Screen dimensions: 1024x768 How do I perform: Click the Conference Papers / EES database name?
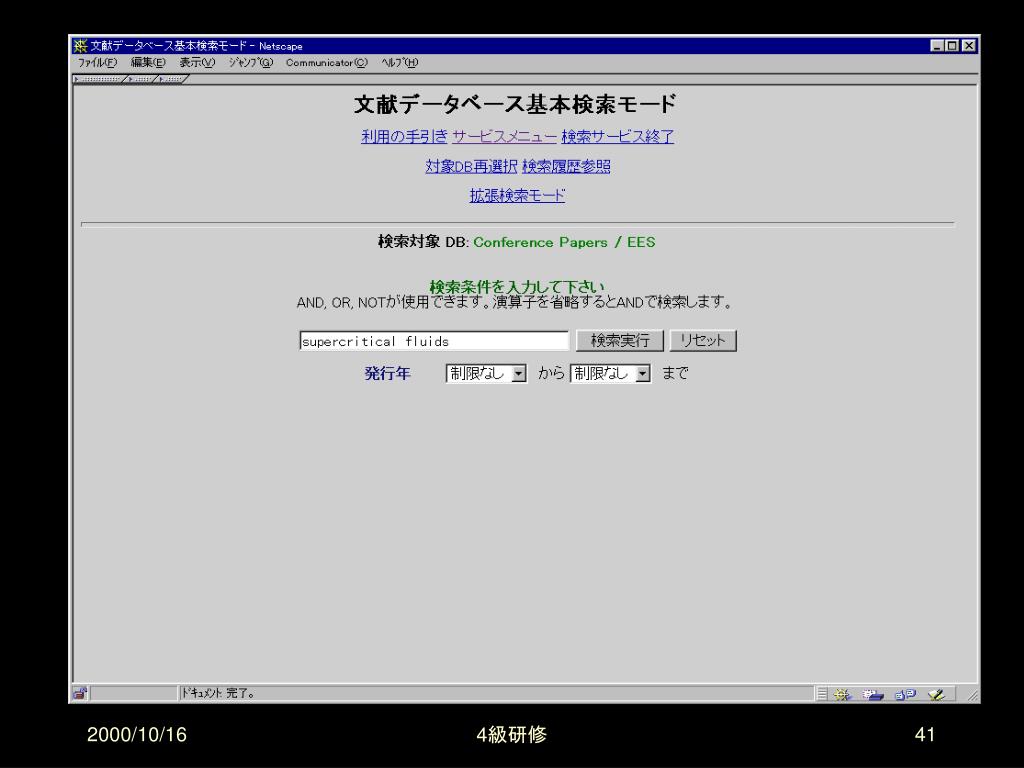coord(564,242)
